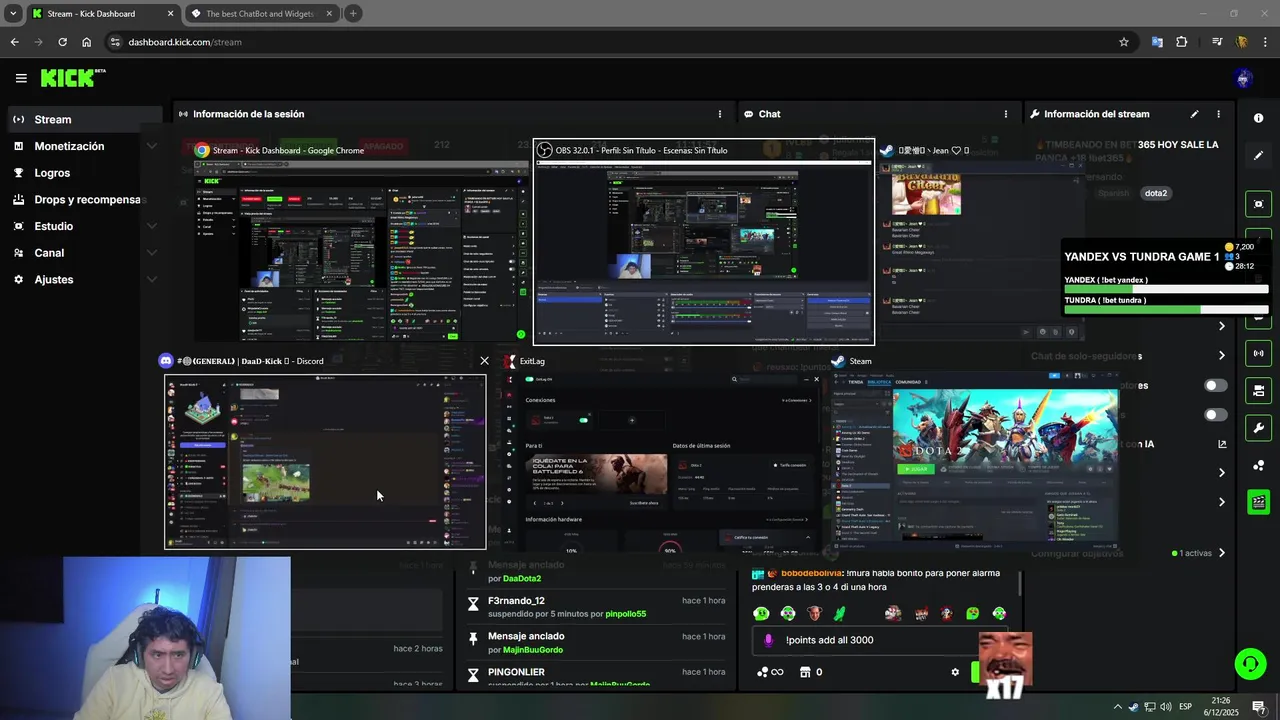The width and height of the screenshot is (1280, 720).
Task: Open the Chat panel three-dot menu
Action: [x=1006, y=114]
